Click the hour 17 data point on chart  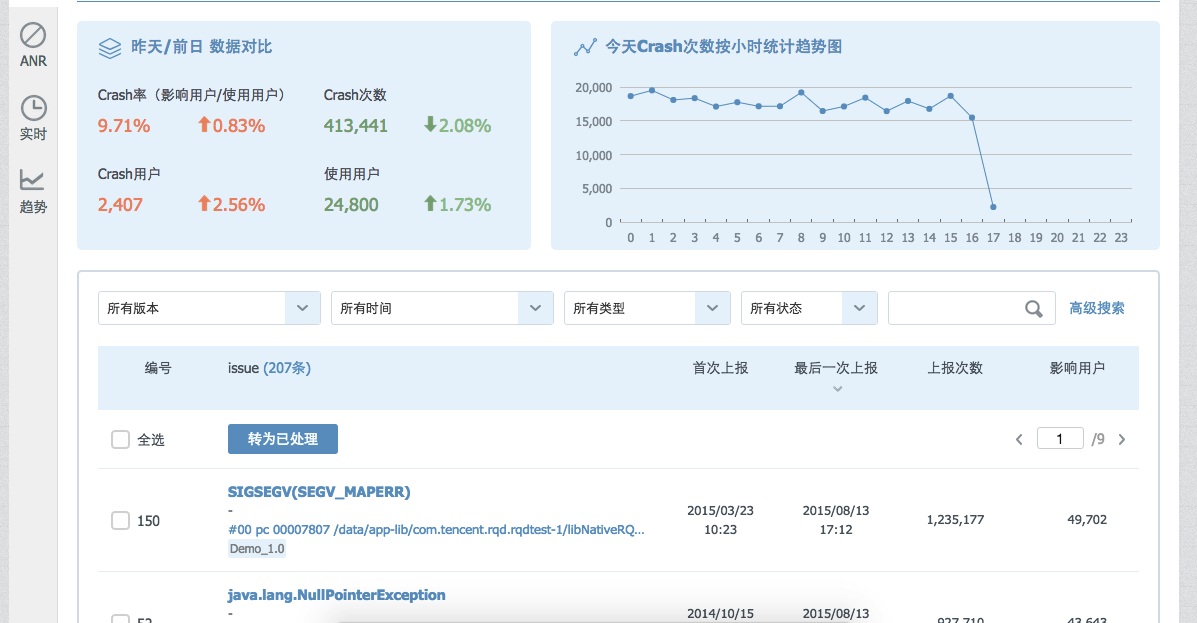coord(993,207)
